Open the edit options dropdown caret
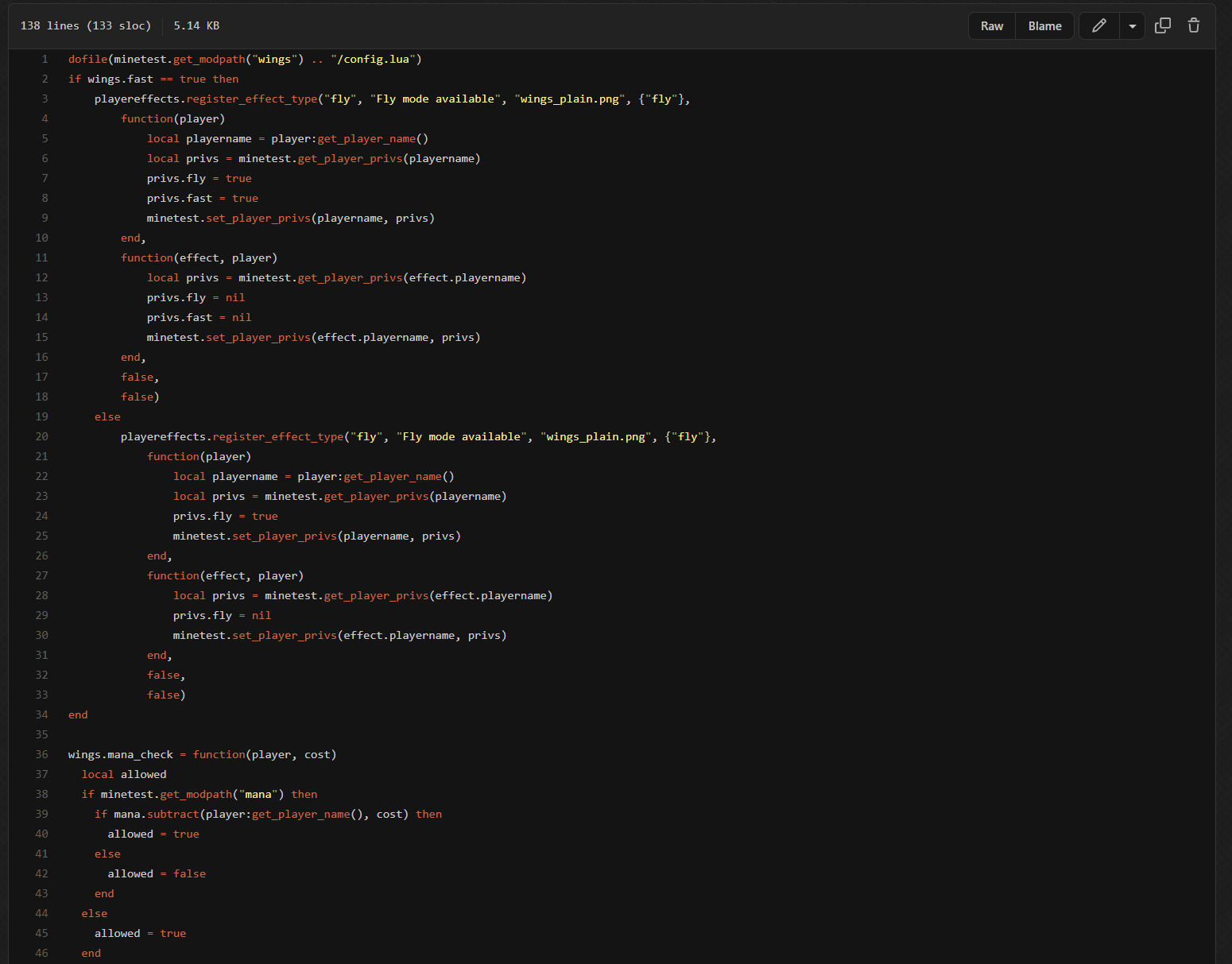Screen dimensions: 1232x964 [1132, 26]
